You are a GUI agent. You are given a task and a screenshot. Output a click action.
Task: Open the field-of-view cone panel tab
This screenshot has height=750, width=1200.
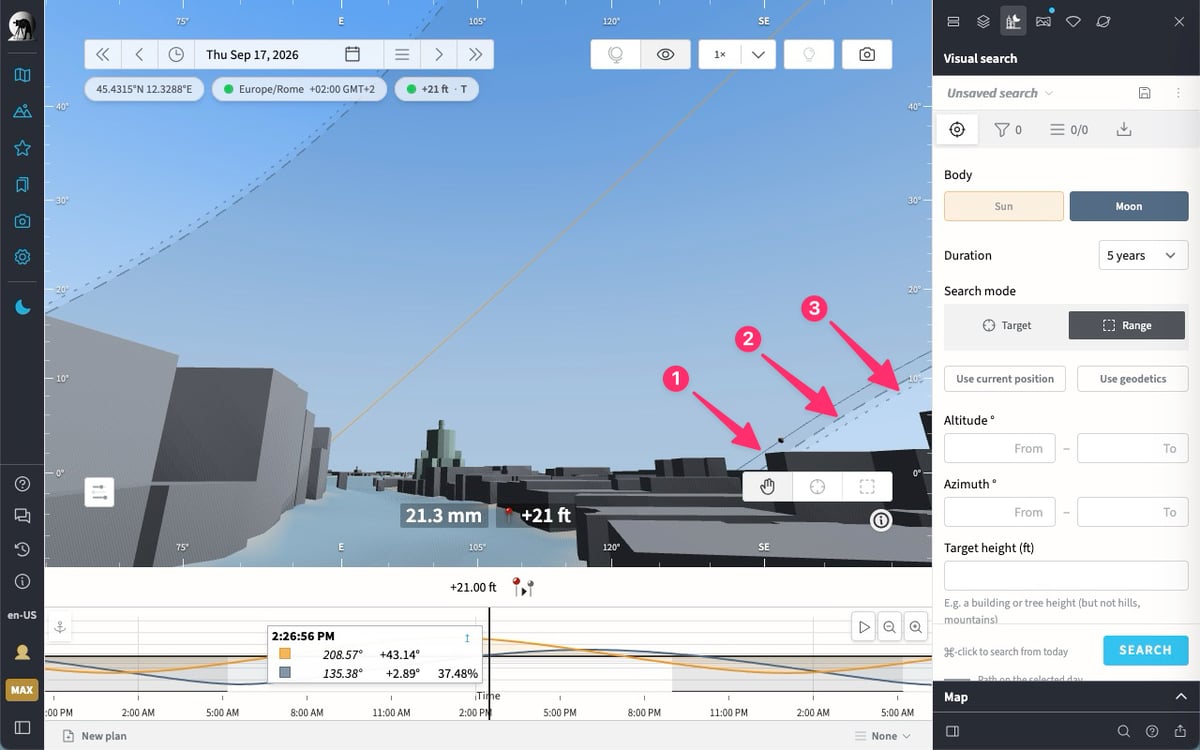pyautogui.click(x=1073, y=20)
